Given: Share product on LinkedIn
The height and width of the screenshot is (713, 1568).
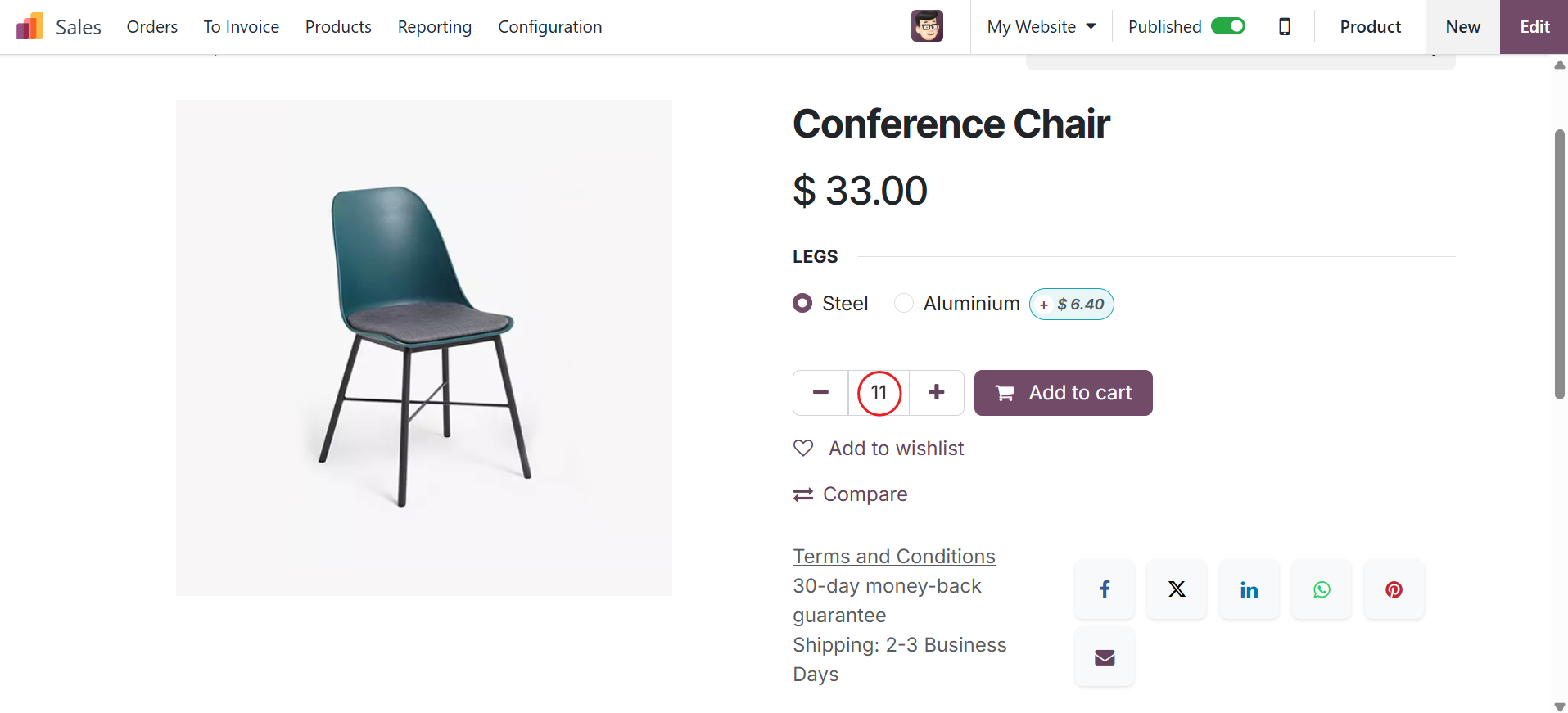Looking at the screenshot, I should pos(1249,589).
